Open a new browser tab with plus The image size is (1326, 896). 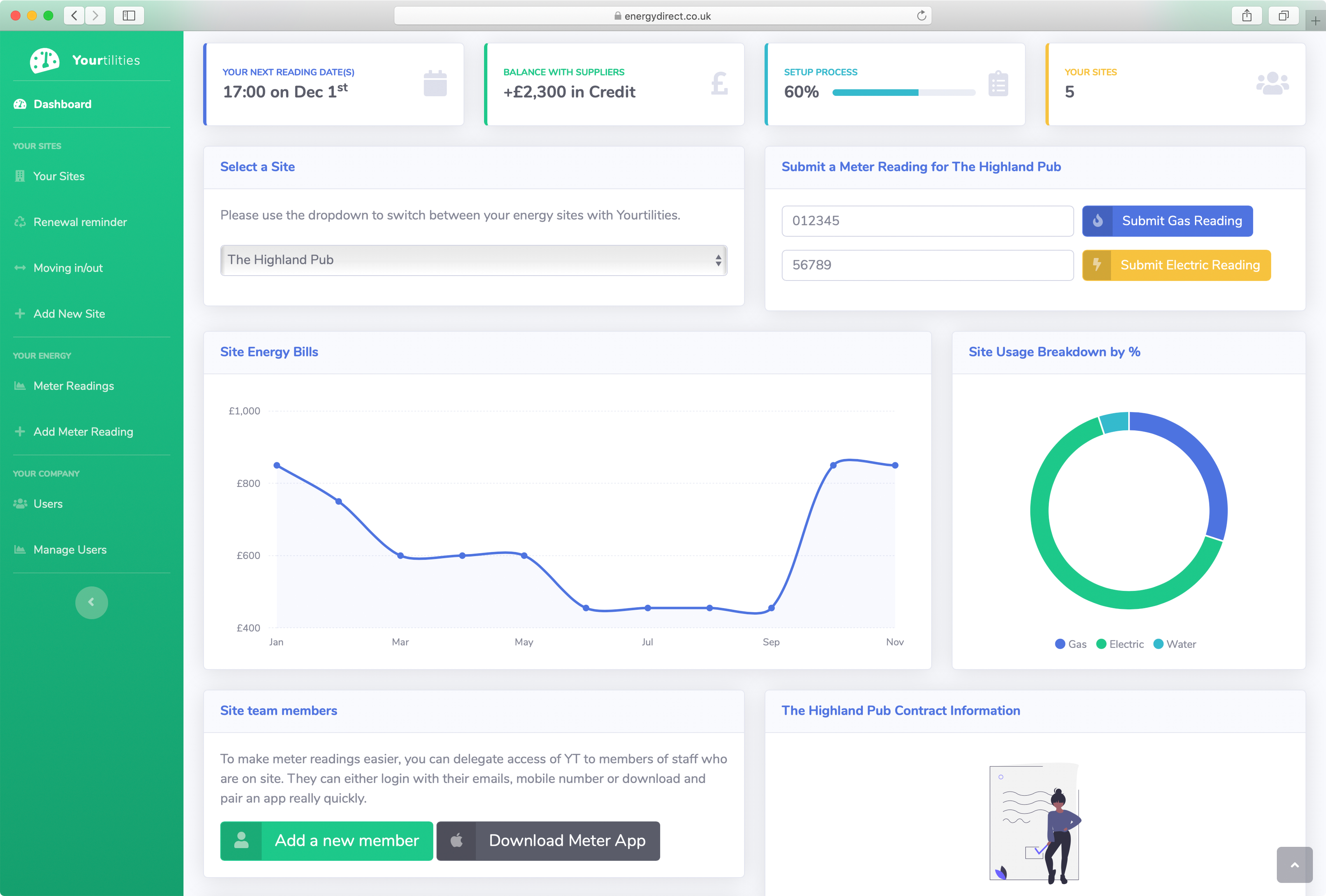pos(1315,21)
